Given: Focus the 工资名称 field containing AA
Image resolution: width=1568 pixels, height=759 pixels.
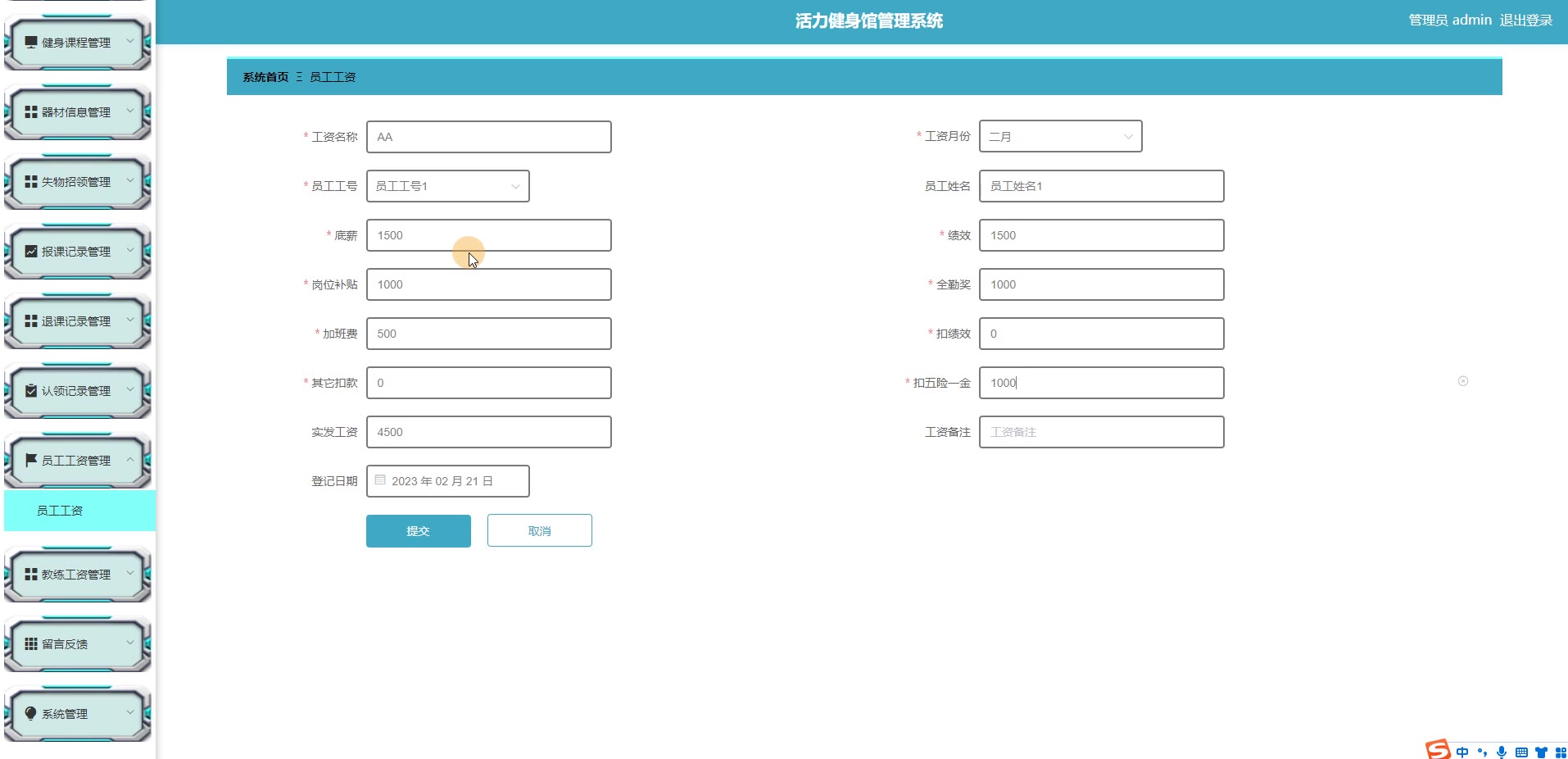Looking at the screenshot, I should click(x=488, y=137).
